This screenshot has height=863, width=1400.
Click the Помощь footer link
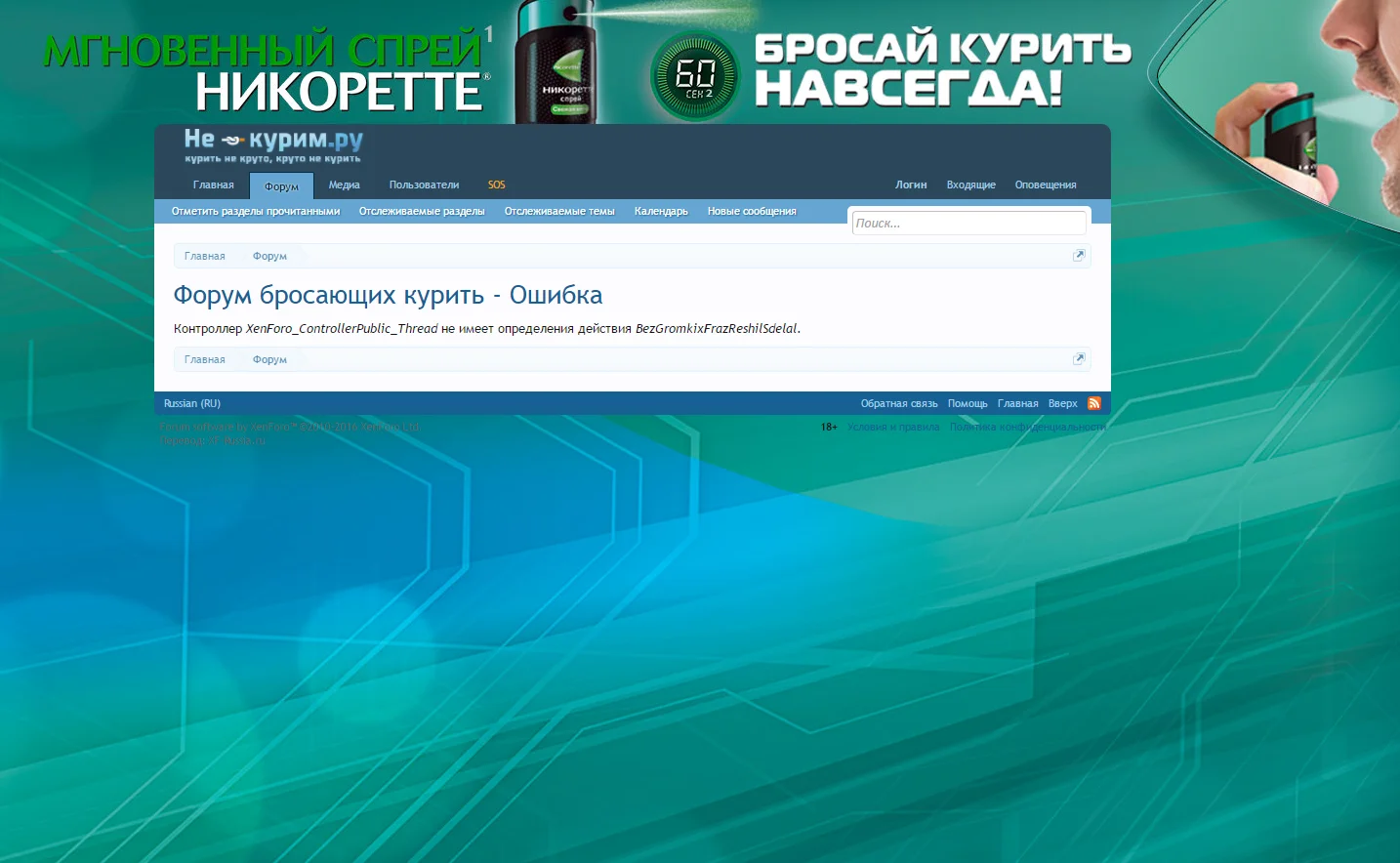click(968, 403)
